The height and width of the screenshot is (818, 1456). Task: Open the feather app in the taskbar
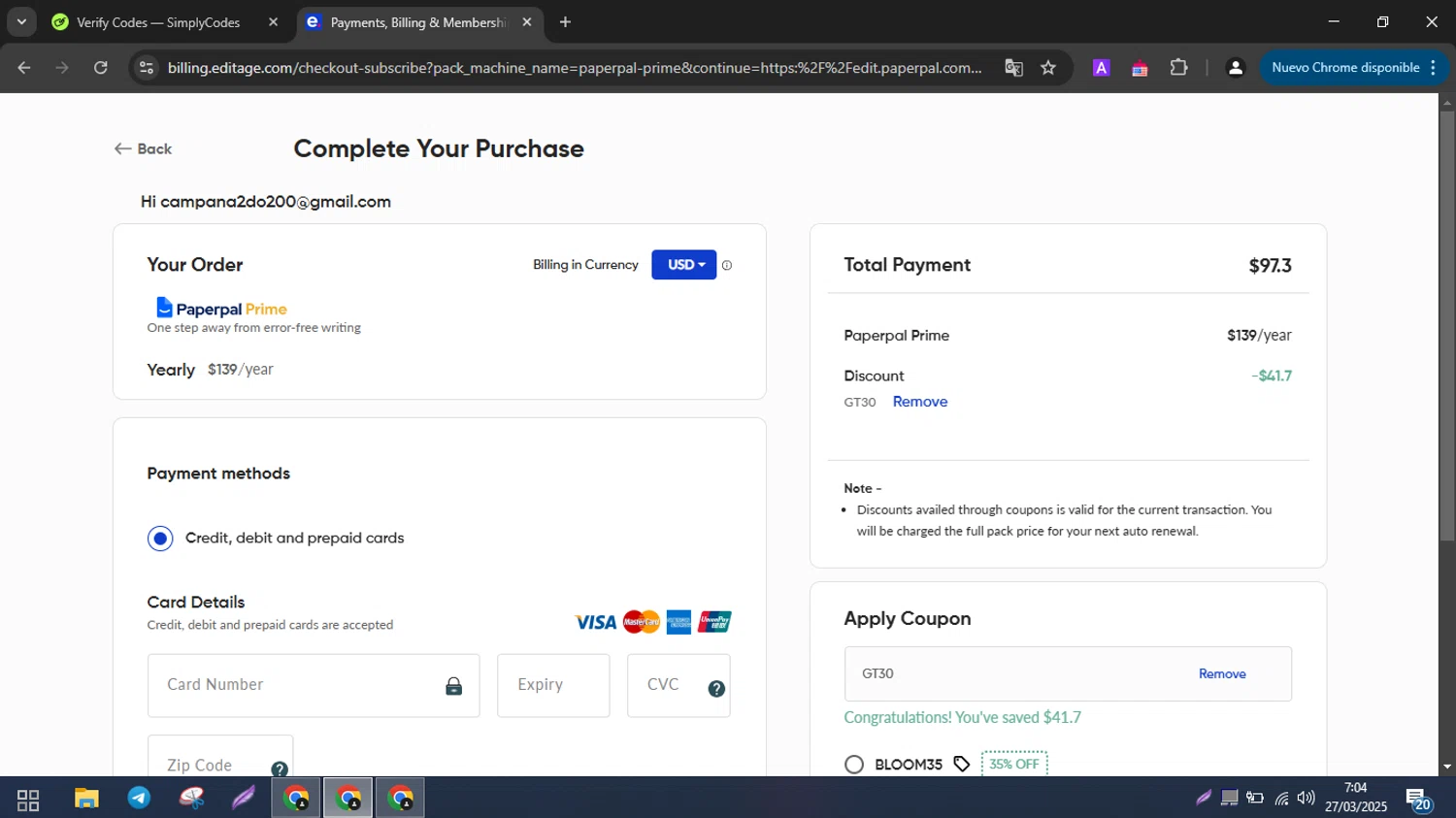click(243, 799)
